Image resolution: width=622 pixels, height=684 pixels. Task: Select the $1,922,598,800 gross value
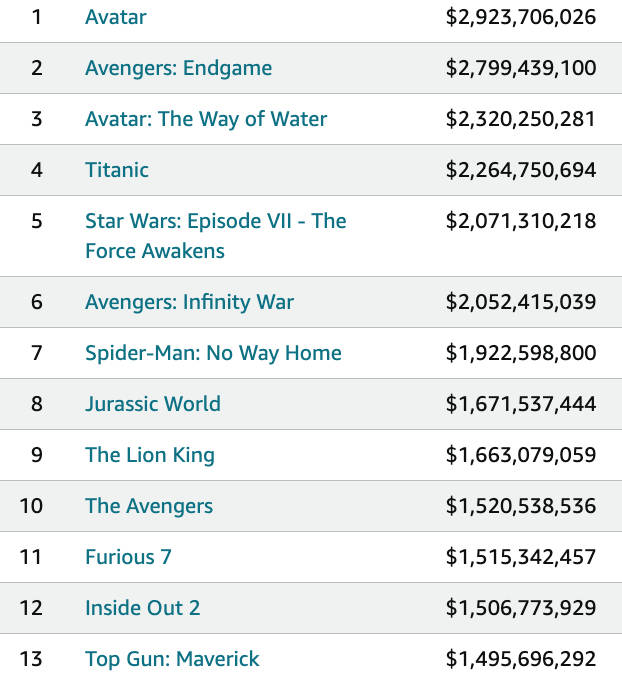520,353
